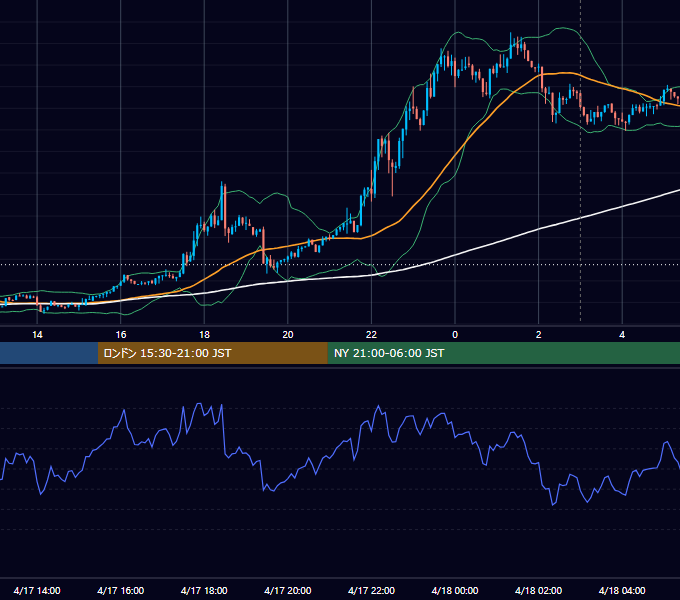Click the 4/18 04:00 time label
The image size is (680, 600).
(622, 590)
